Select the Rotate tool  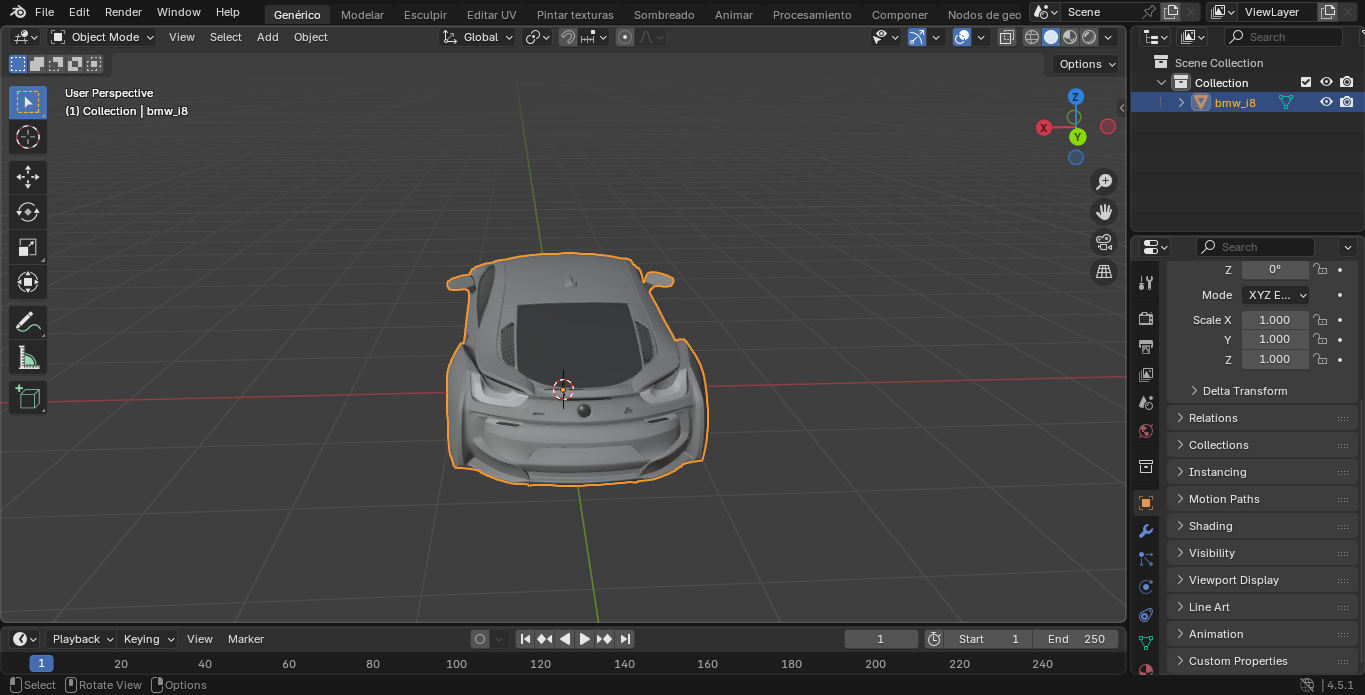pyautogui.click(x=28, y=212)
